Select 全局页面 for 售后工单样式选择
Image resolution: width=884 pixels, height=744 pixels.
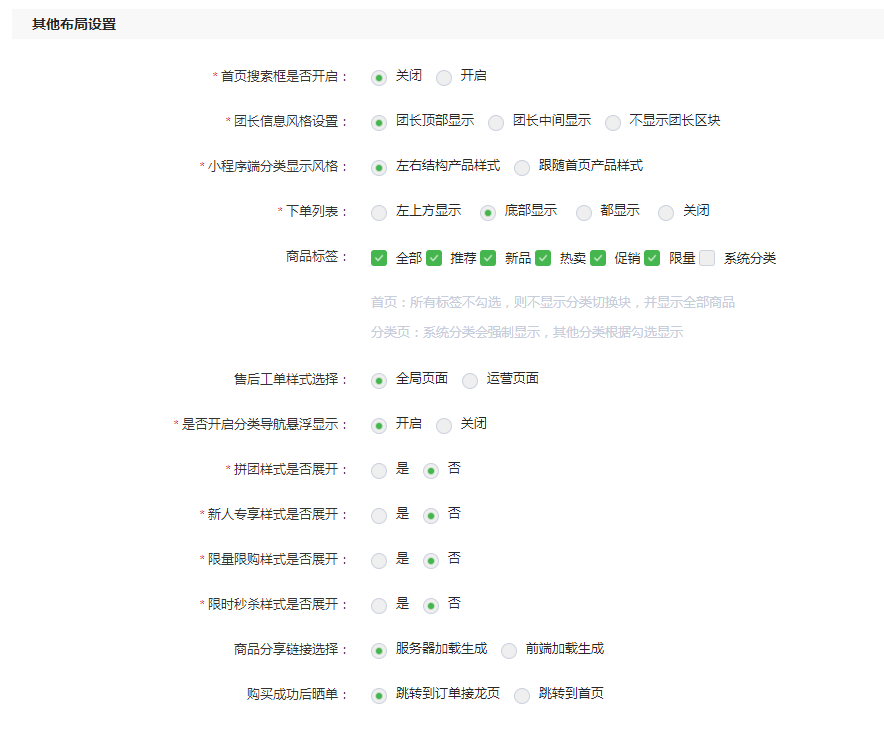pos(379,380)
